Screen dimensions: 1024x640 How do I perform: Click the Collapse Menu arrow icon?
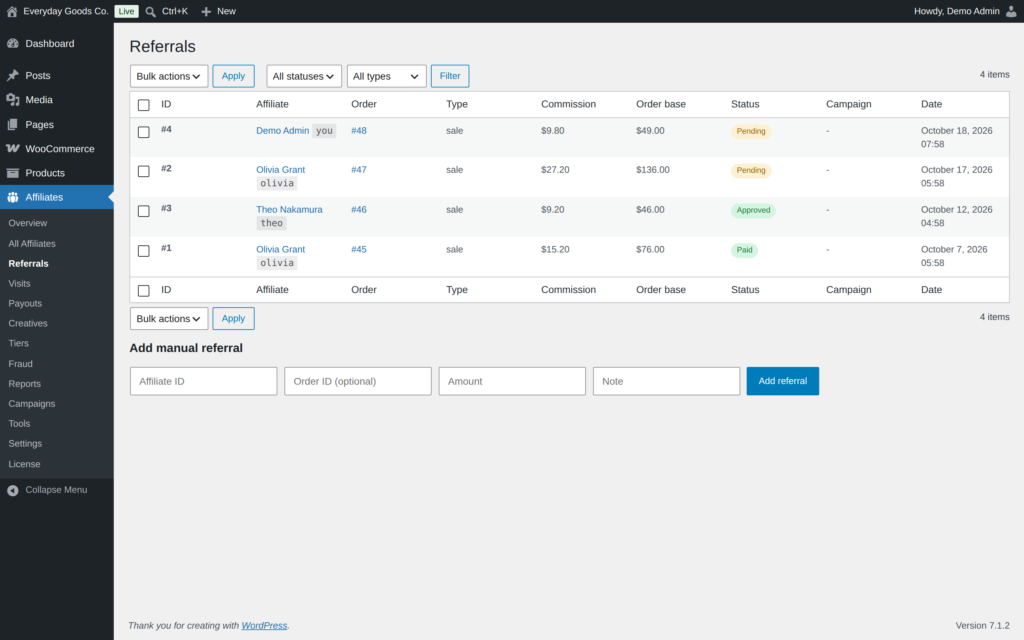tap(13, 490)
